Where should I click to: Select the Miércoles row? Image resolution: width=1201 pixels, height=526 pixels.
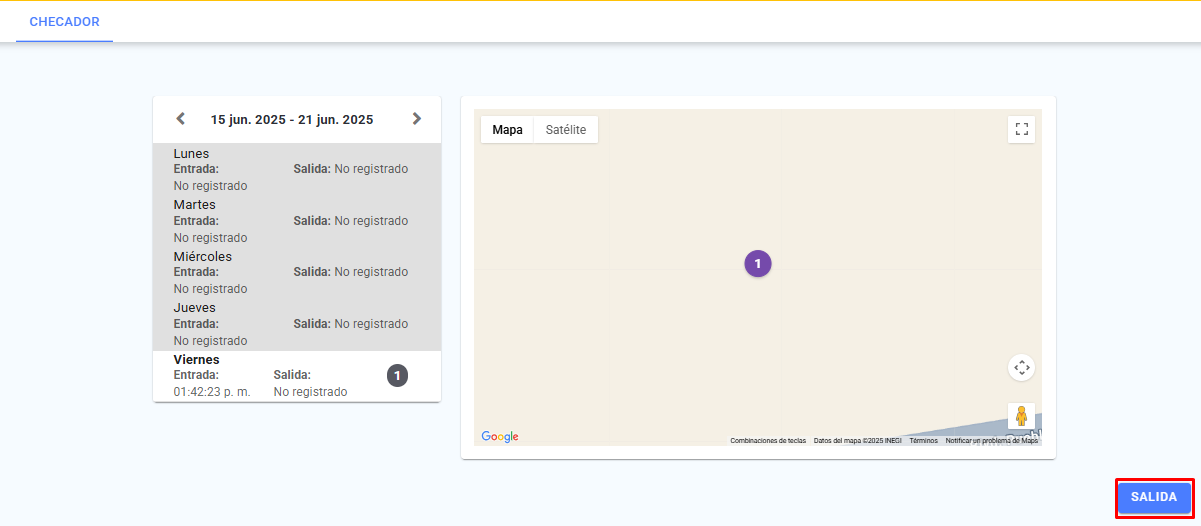click(297, 272)
